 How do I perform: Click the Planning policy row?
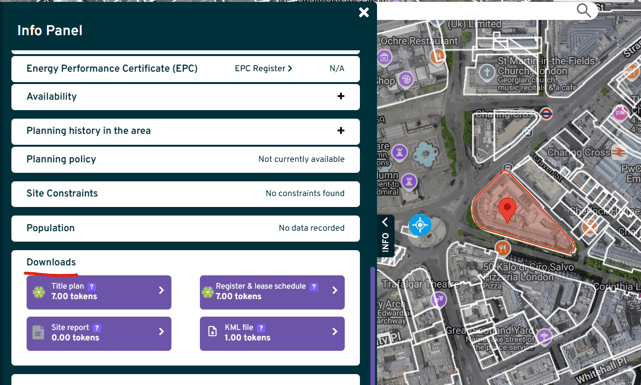click(x=186, y=159)
